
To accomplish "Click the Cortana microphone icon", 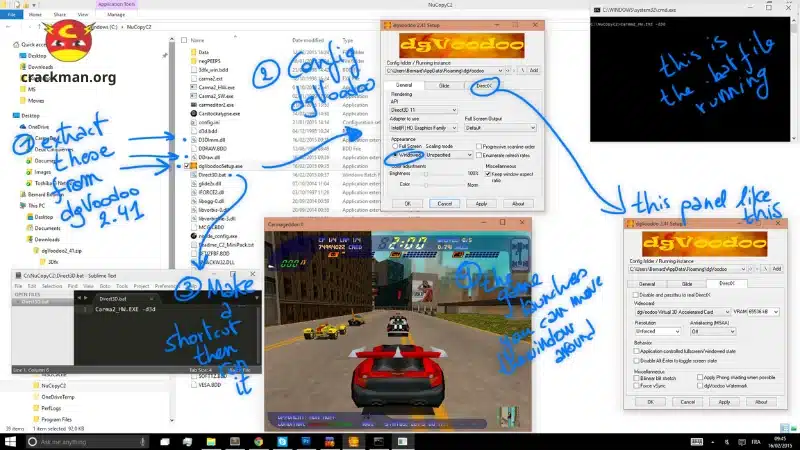I will pos(142,442).
